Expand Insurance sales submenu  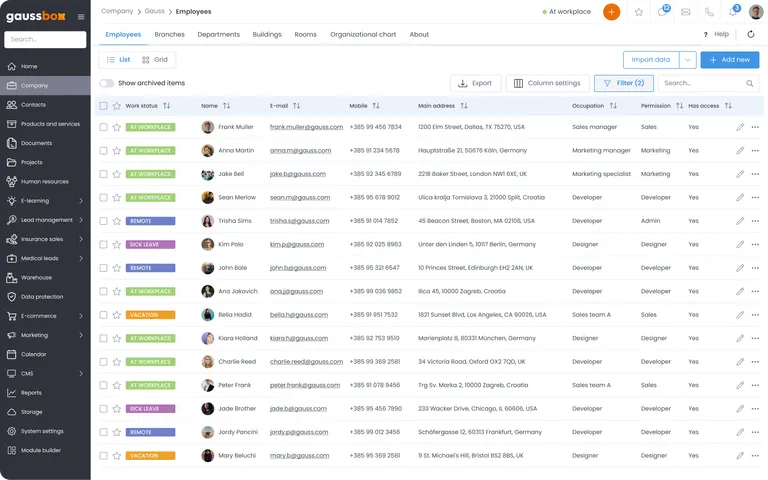(x=81, y=239)
